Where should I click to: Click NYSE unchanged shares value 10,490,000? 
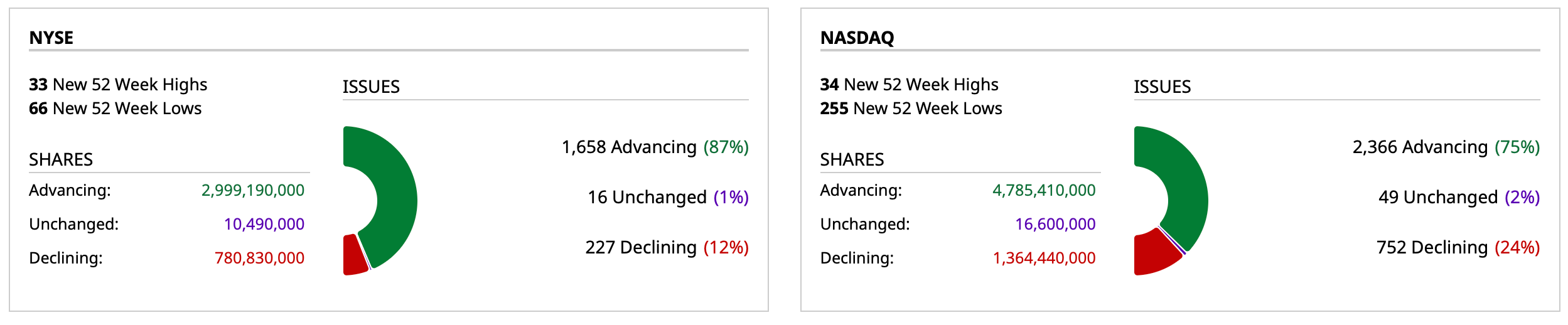coord(264,225)
